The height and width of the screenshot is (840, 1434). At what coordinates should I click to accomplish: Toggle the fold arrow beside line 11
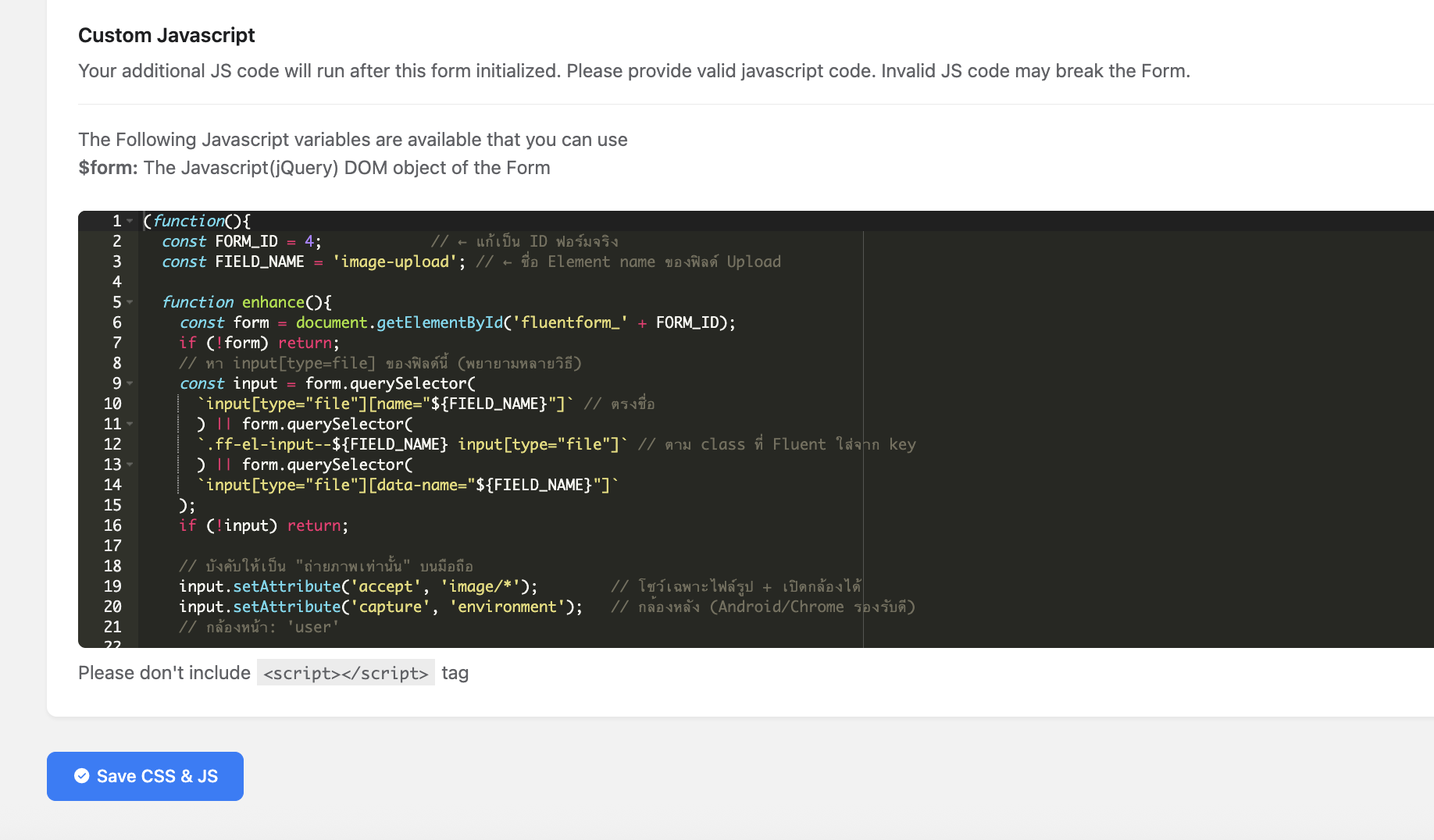tap(130, 425)
